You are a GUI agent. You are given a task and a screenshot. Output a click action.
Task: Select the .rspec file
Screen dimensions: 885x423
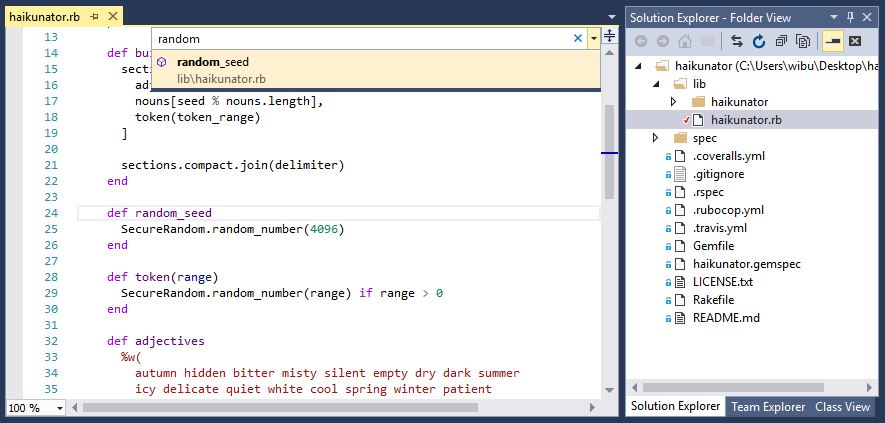pyautogui.click(x=708, y=192)
